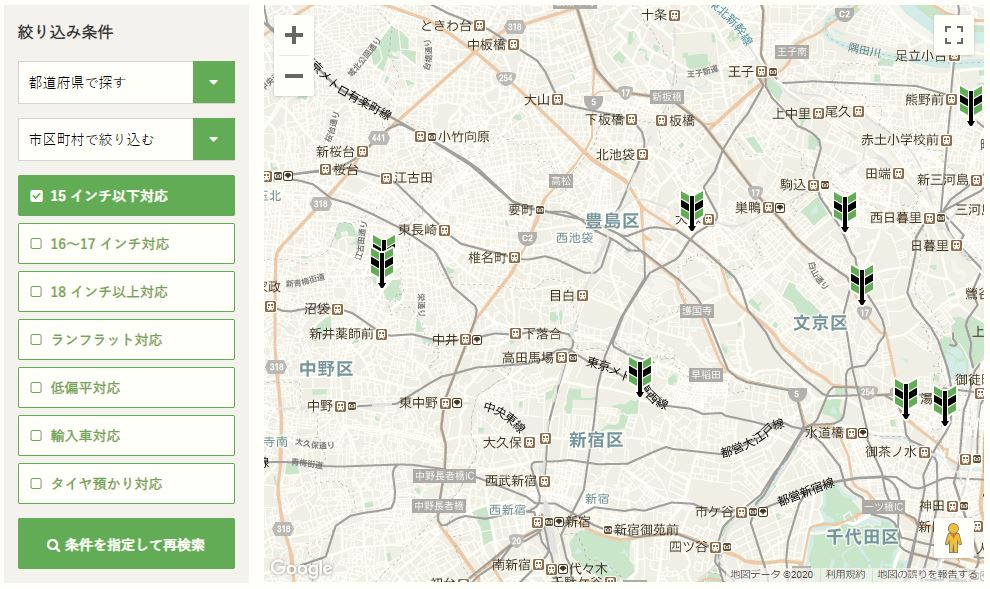Viewport: 990px width, 589px height.
Task: Click the 絞り込み条件 heading
Action: 66,32
